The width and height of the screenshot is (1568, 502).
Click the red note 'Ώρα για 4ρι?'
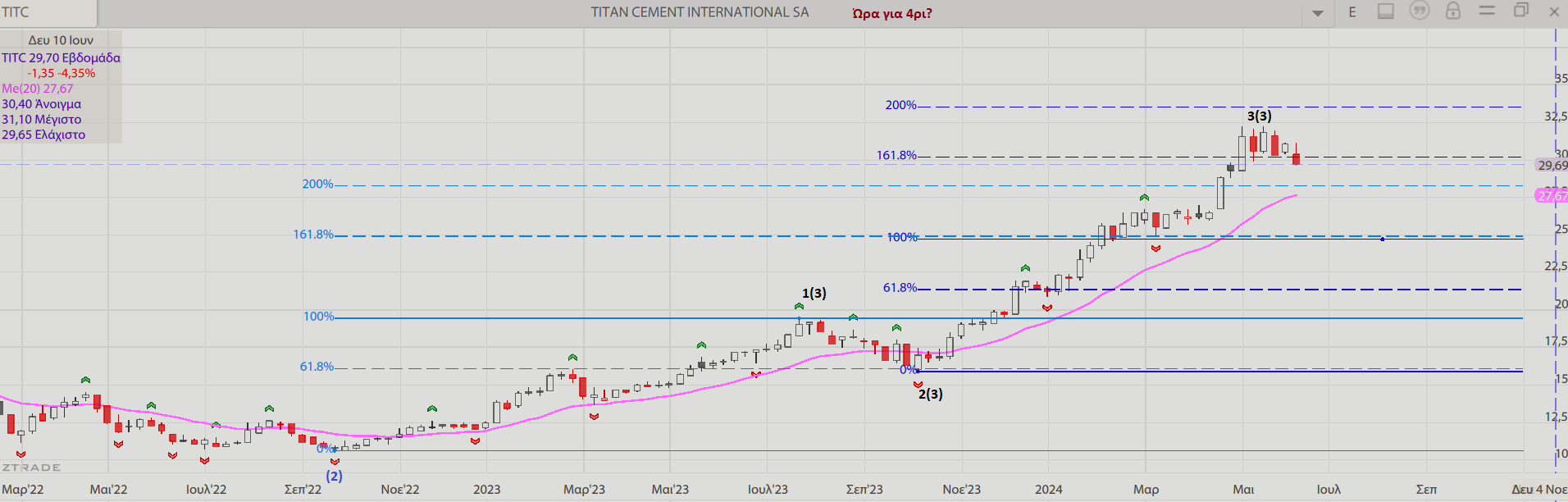(892, 13)
